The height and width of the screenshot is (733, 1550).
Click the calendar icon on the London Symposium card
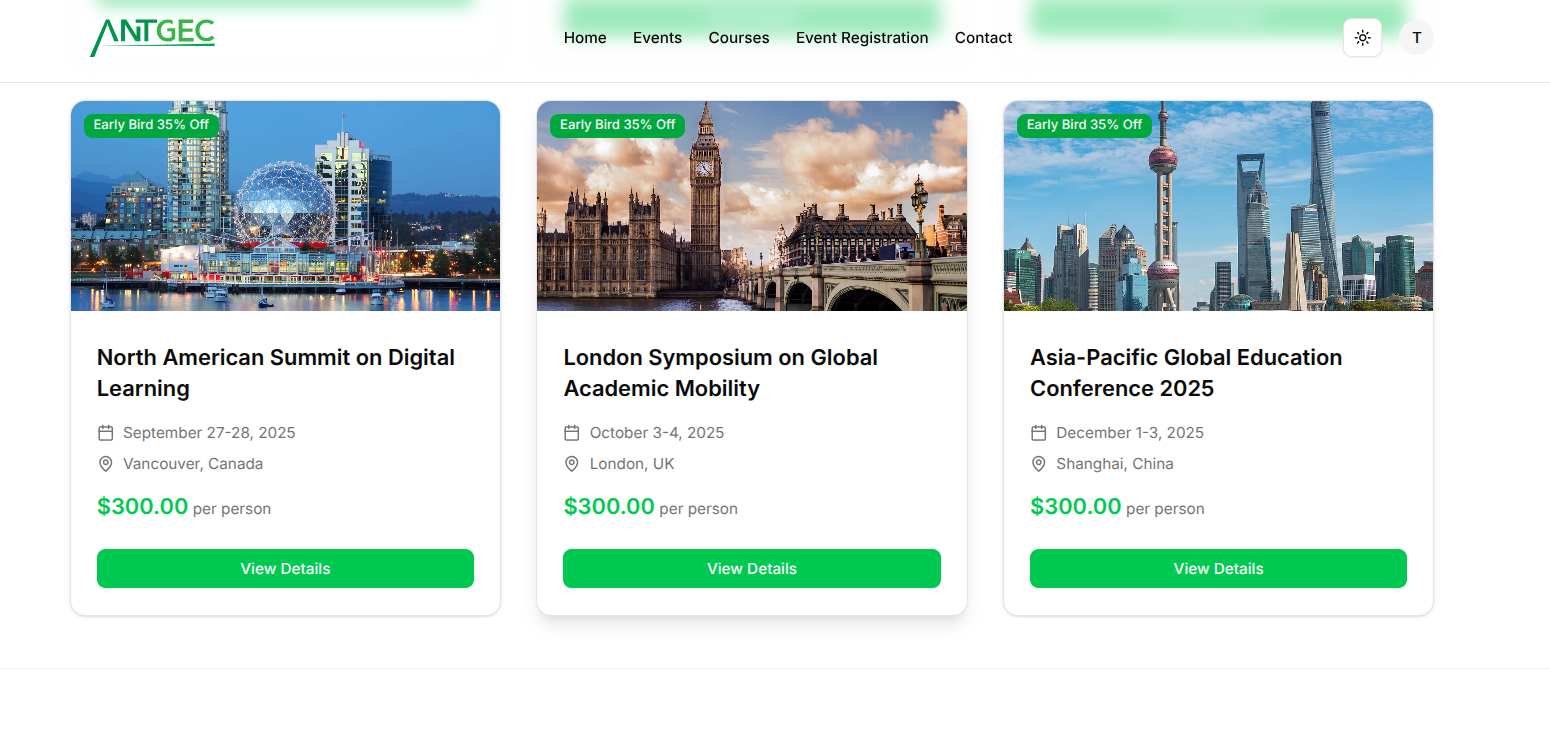coord(571,432)
